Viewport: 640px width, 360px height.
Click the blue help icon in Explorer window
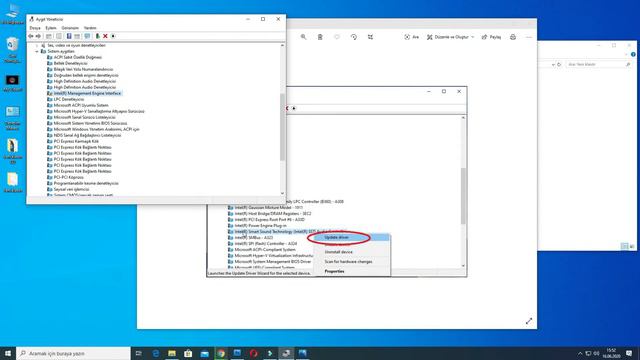[x=633, y=54]
